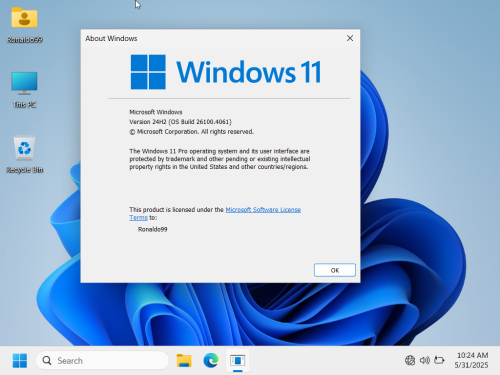
Task: Open the clock and date flyout
Action: [x=472, y=360]
